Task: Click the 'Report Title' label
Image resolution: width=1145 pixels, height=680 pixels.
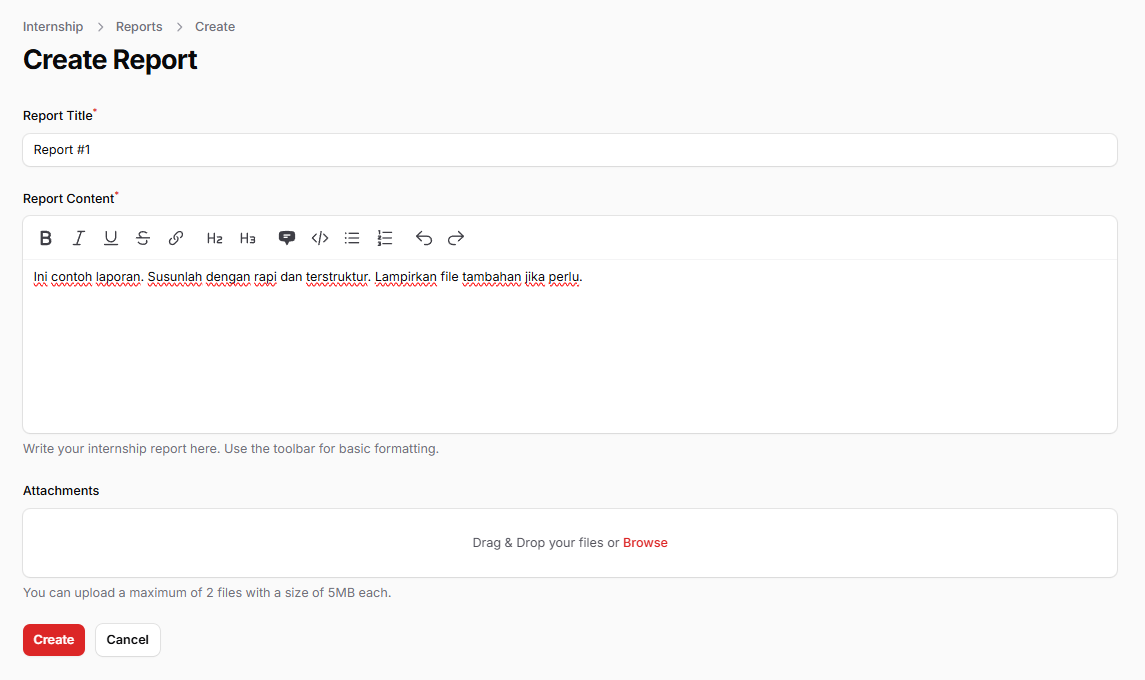Action: point(58,115)
